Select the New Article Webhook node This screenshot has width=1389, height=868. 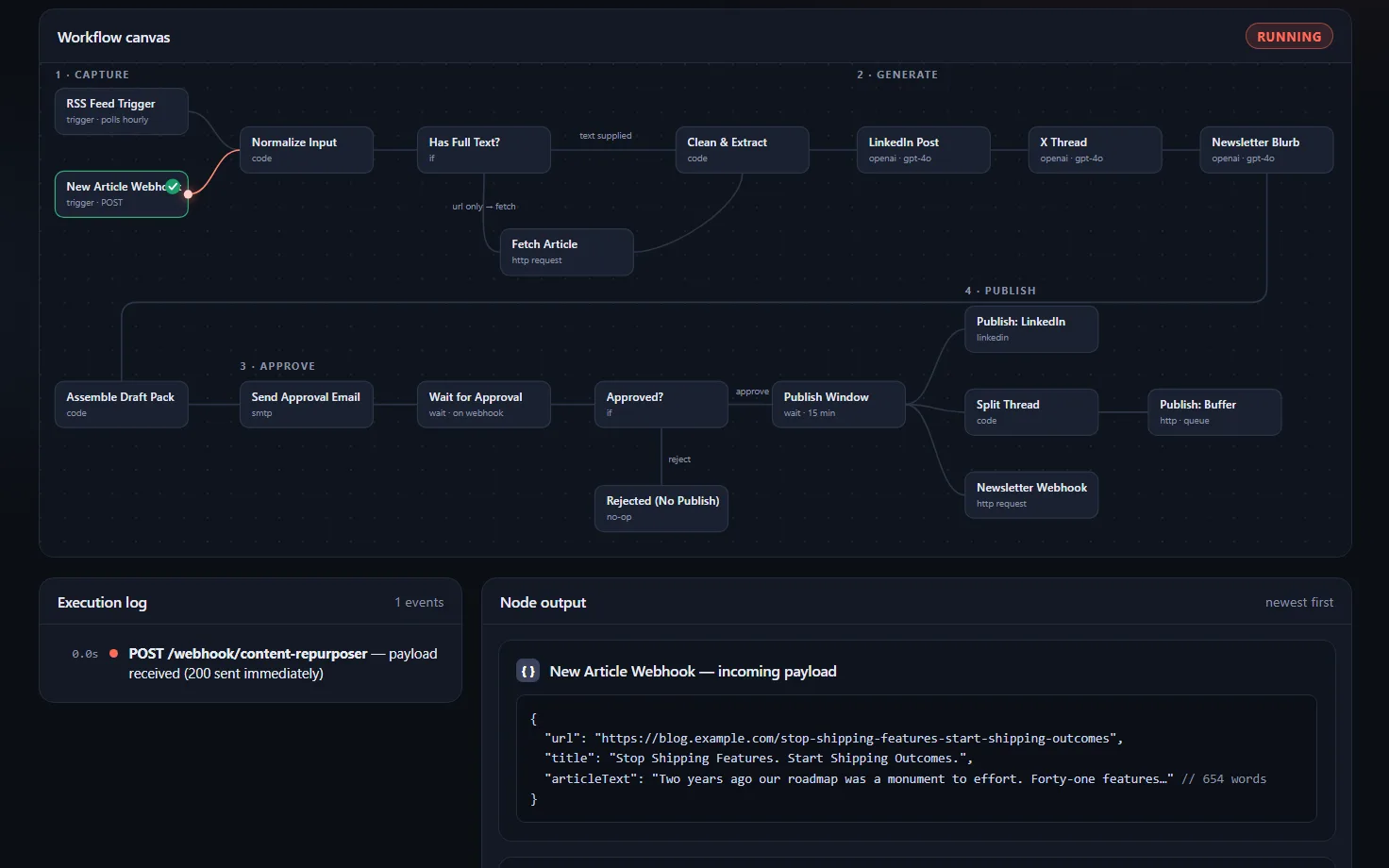point(122,194)
